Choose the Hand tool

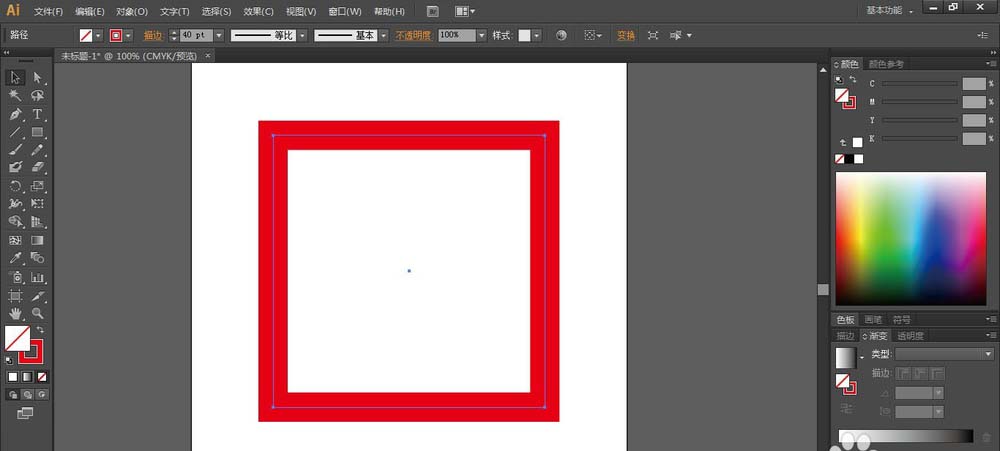[x=15, y=314]
